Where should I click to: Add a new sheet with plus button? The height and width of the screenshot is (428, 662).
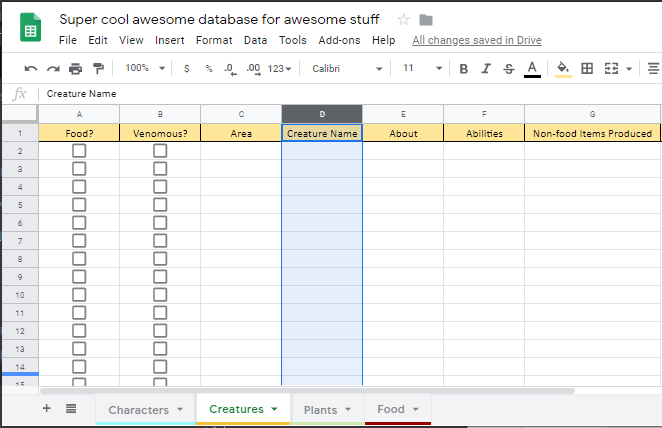coord(46,408)
